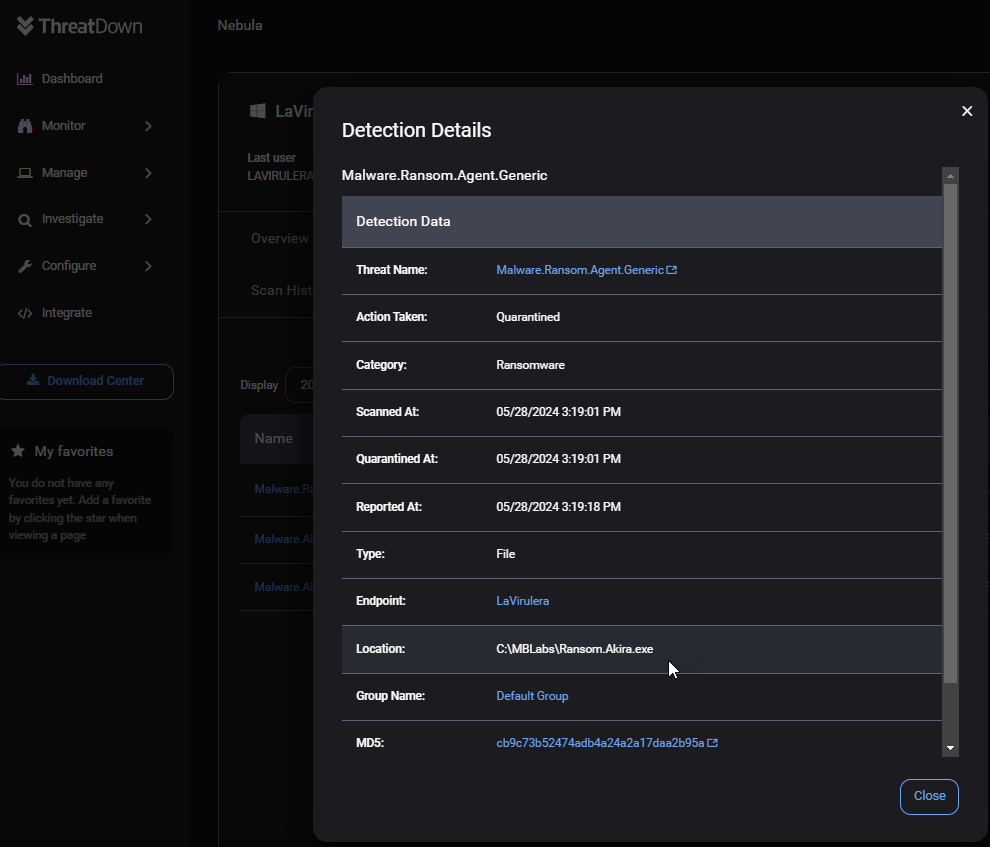This screenshot has height=847, width=990.
Task: Dismiss Detection Details with X icon
Action: (x=967, y=111)
